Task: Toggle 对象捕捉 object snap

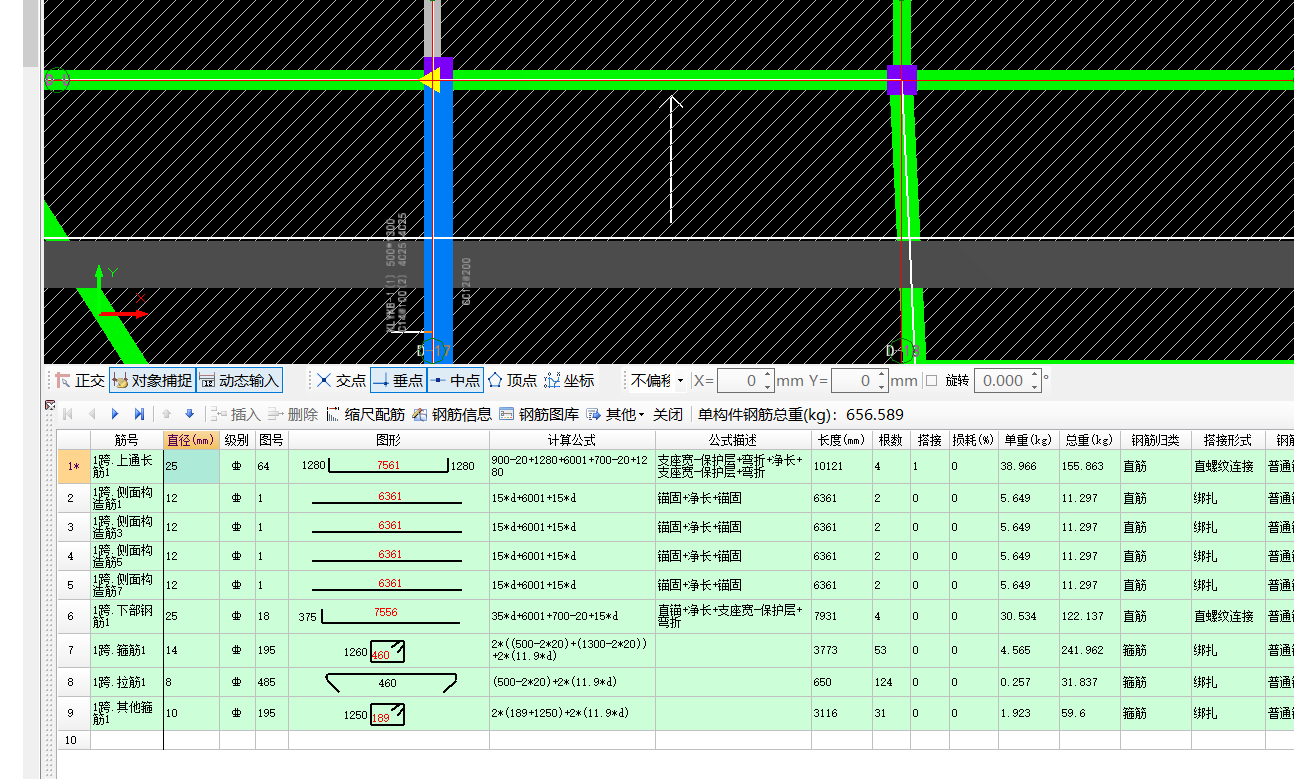Action: (x=152, y=381)
